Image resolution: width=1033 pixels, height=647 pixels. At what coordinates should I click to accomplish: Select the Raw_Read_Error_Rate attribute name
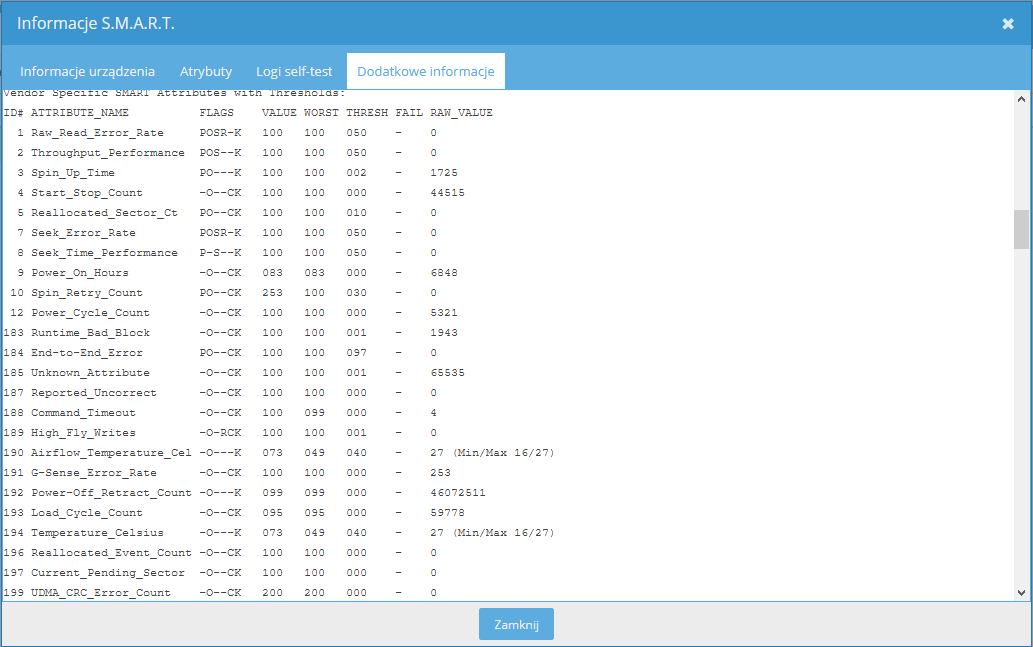click(x=98, y=133)
